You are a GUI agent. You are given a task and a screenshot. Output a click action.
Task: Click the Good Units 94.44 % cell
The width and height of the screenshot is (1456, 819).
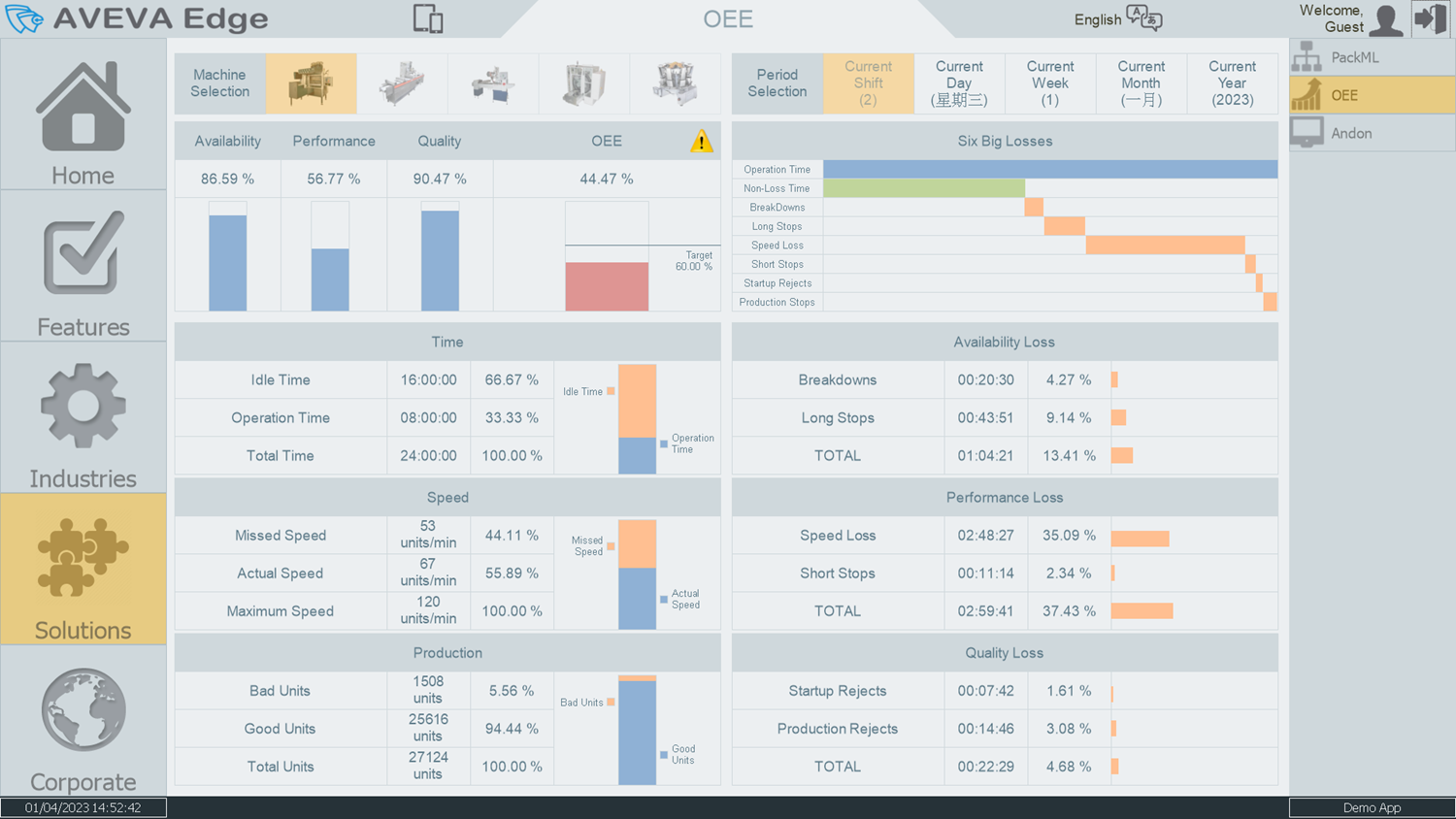(512, 729)
